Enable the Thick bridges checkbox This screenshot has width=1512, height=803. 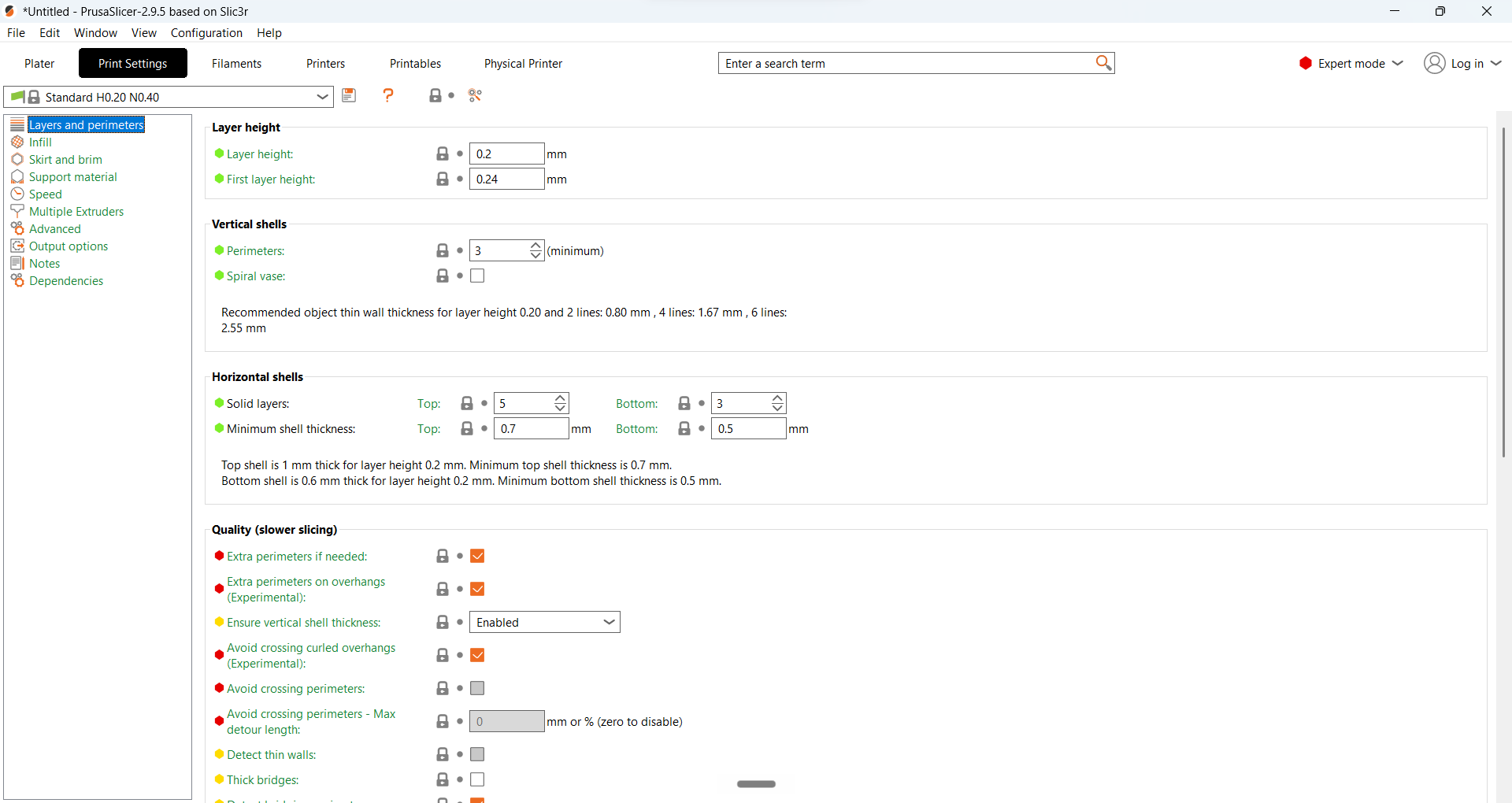point(477,779)
